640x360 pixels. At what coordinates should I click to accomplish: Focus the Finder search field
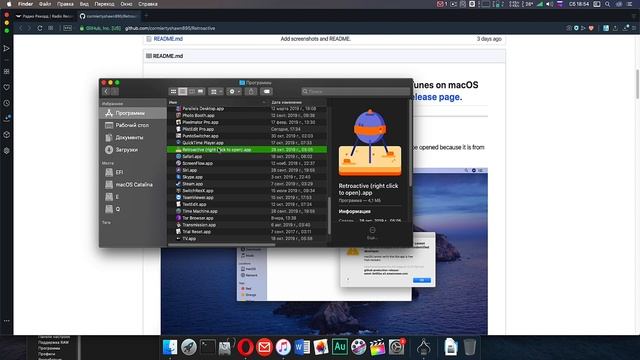click(x=355, y=91)
